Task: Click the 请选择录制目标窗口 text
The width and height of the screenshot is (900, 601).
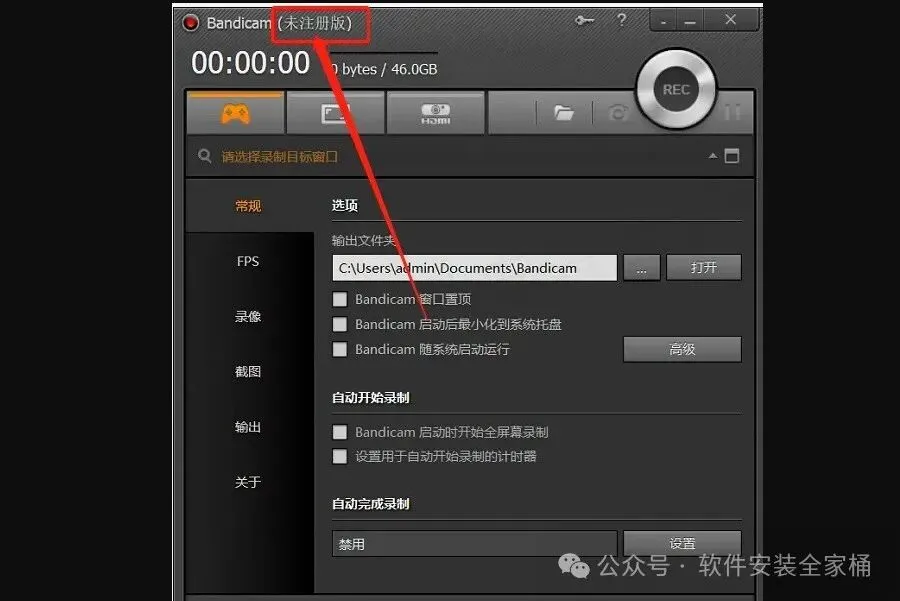Action: pos(280,157)
